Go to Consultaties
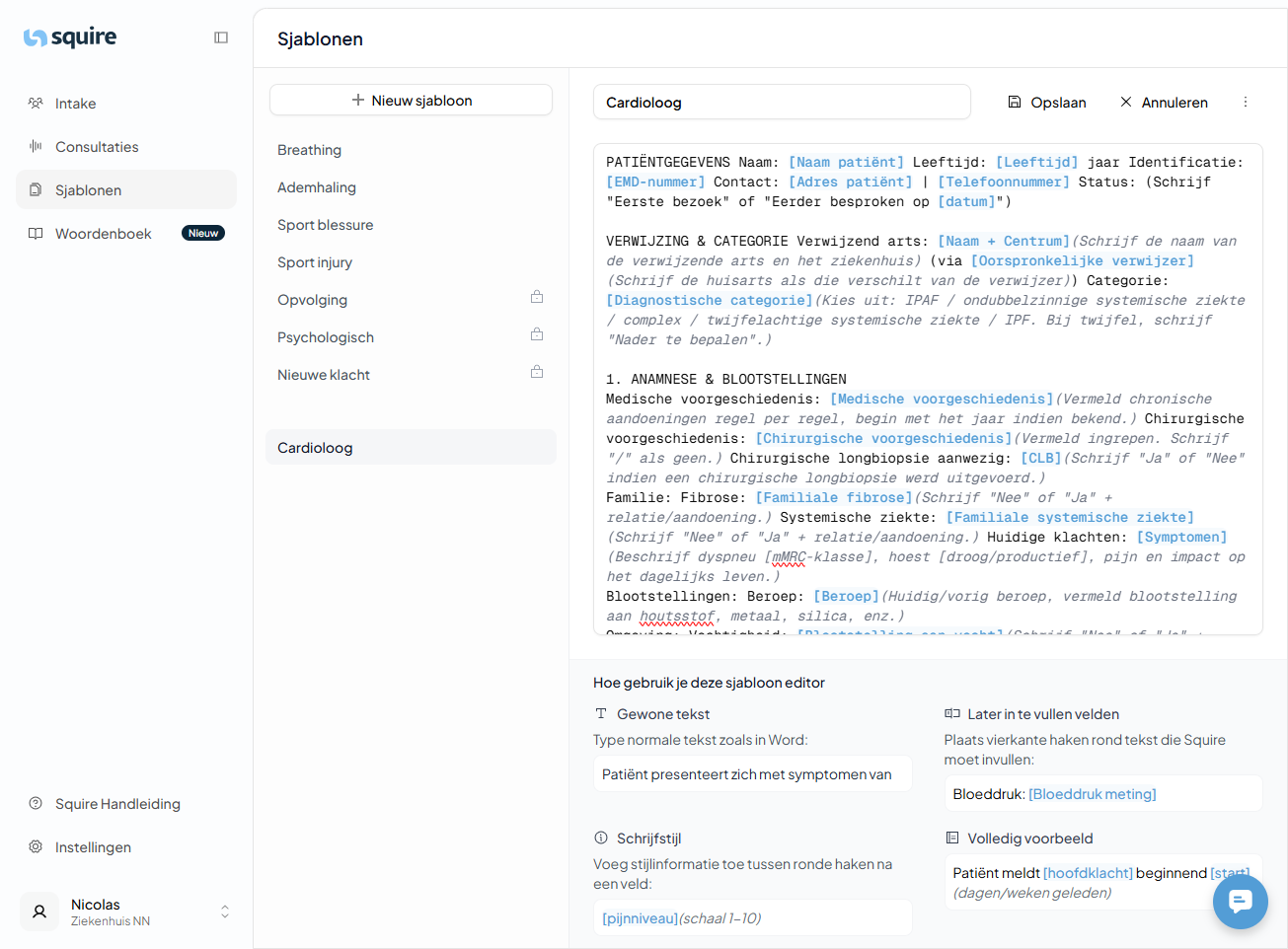Image resolution: width=1288 pixels, height=949 pixels. (126, 147)
